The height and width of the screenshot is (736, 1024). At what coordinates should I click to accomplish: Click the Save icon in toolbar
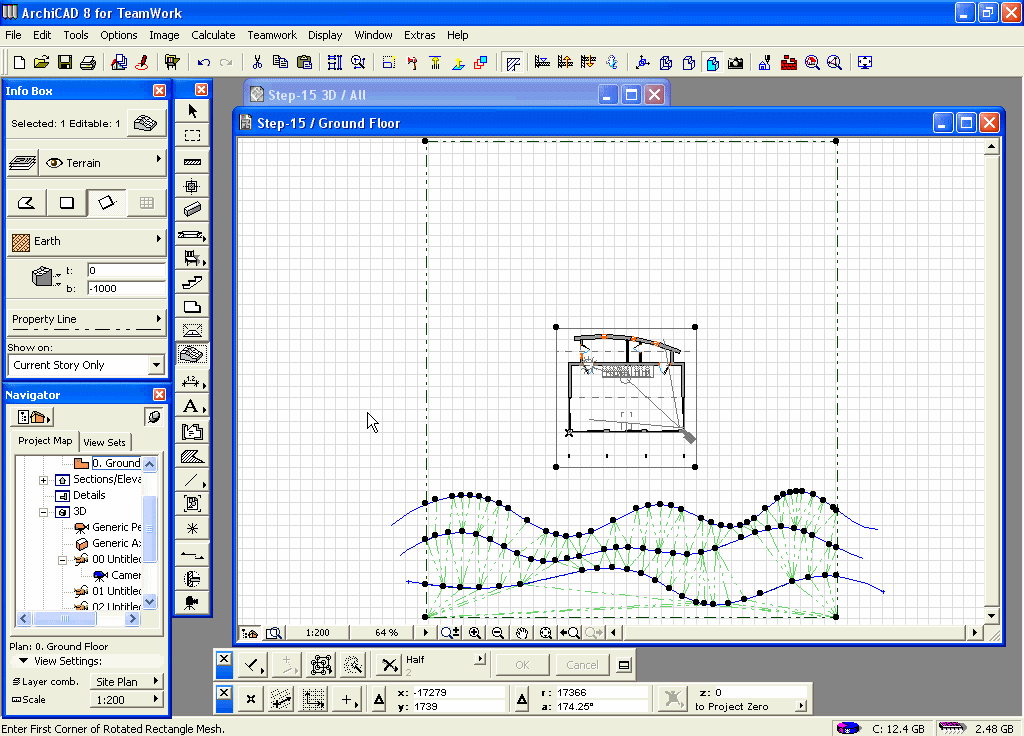click(65, 62)
